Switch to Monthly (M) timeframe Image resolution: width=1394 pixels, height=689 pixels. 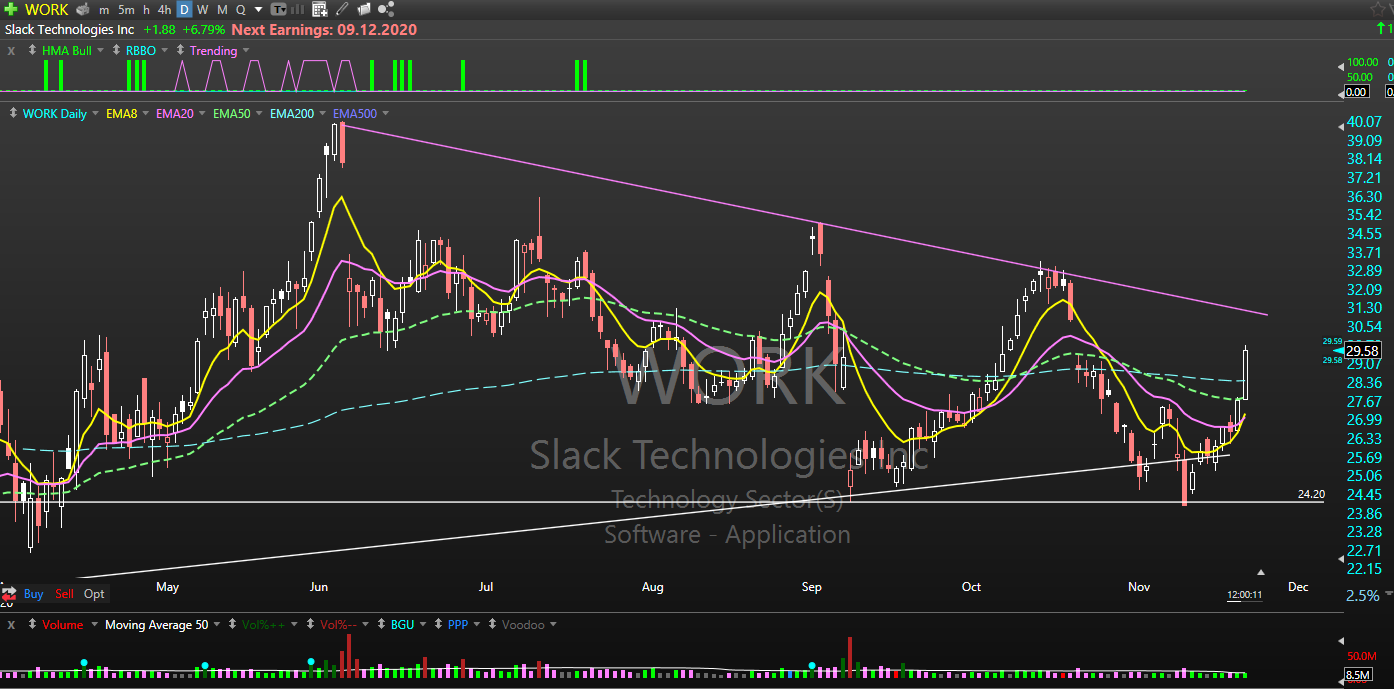click(222, 10)
